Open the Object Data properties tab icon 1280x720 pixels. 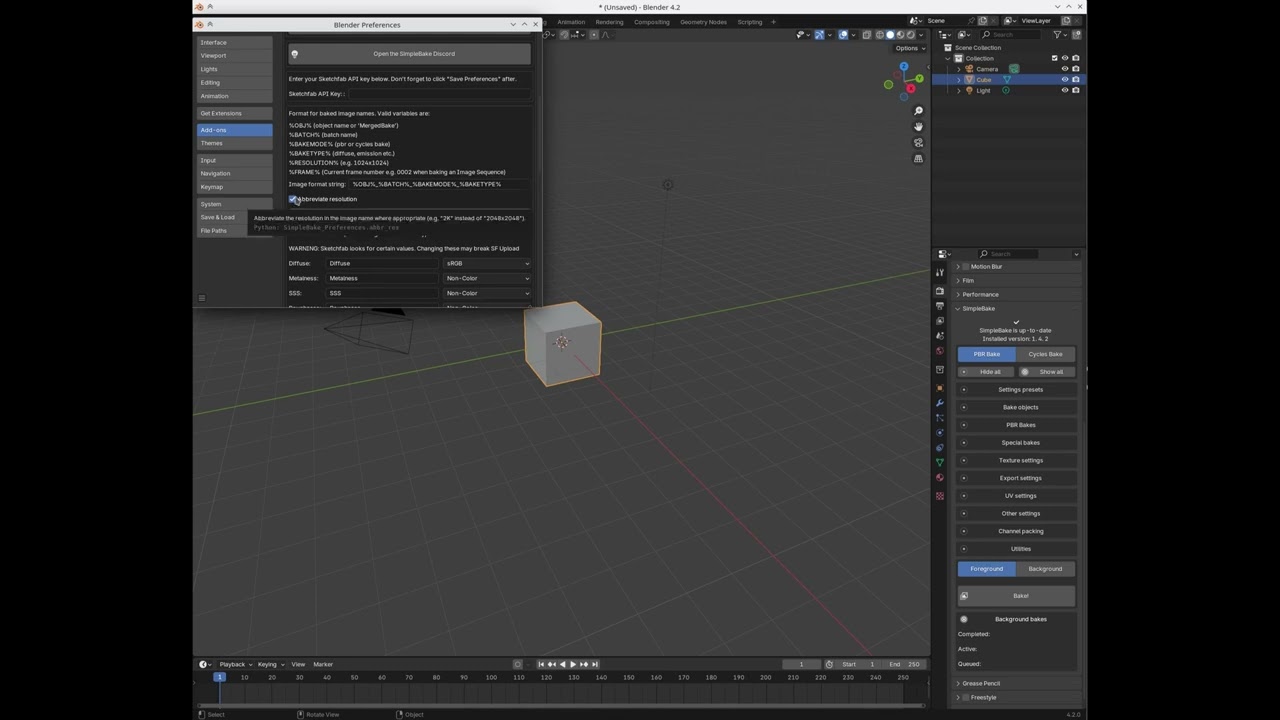coord(939,463)
